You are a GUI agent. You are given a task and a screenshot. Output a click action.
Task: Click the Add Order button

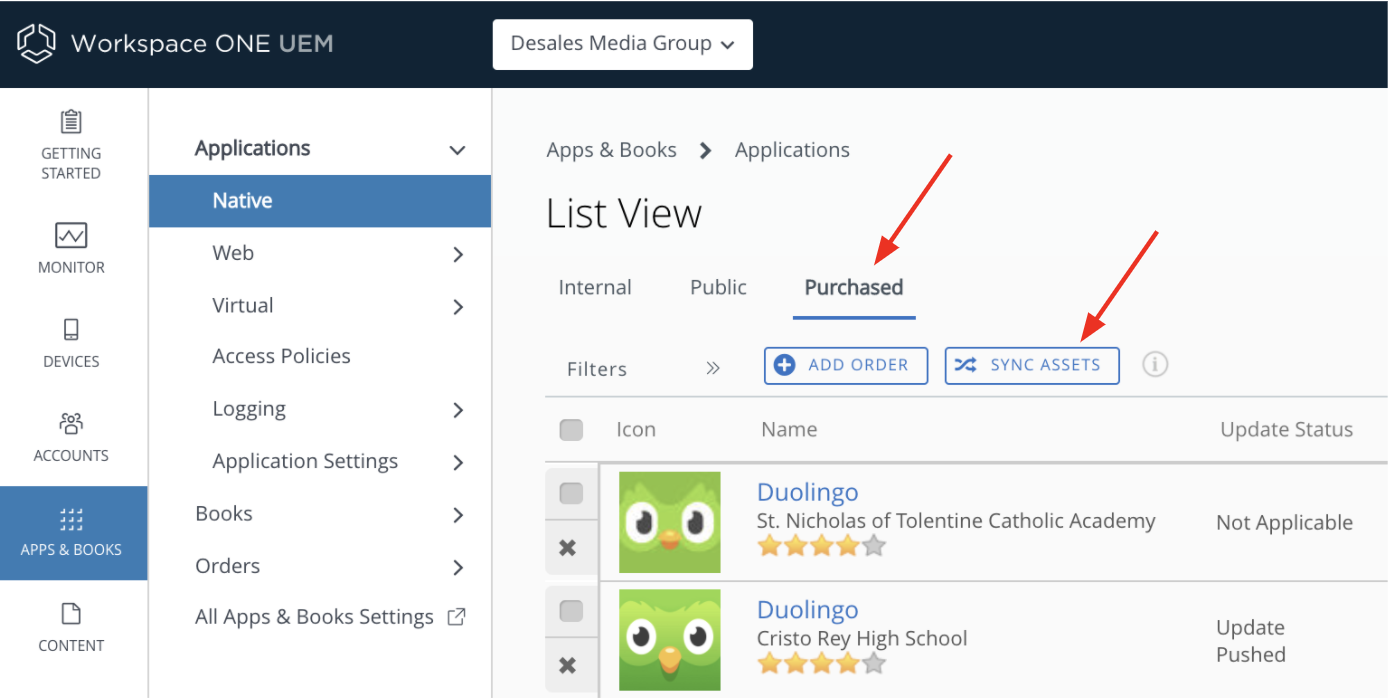[846, 365]
